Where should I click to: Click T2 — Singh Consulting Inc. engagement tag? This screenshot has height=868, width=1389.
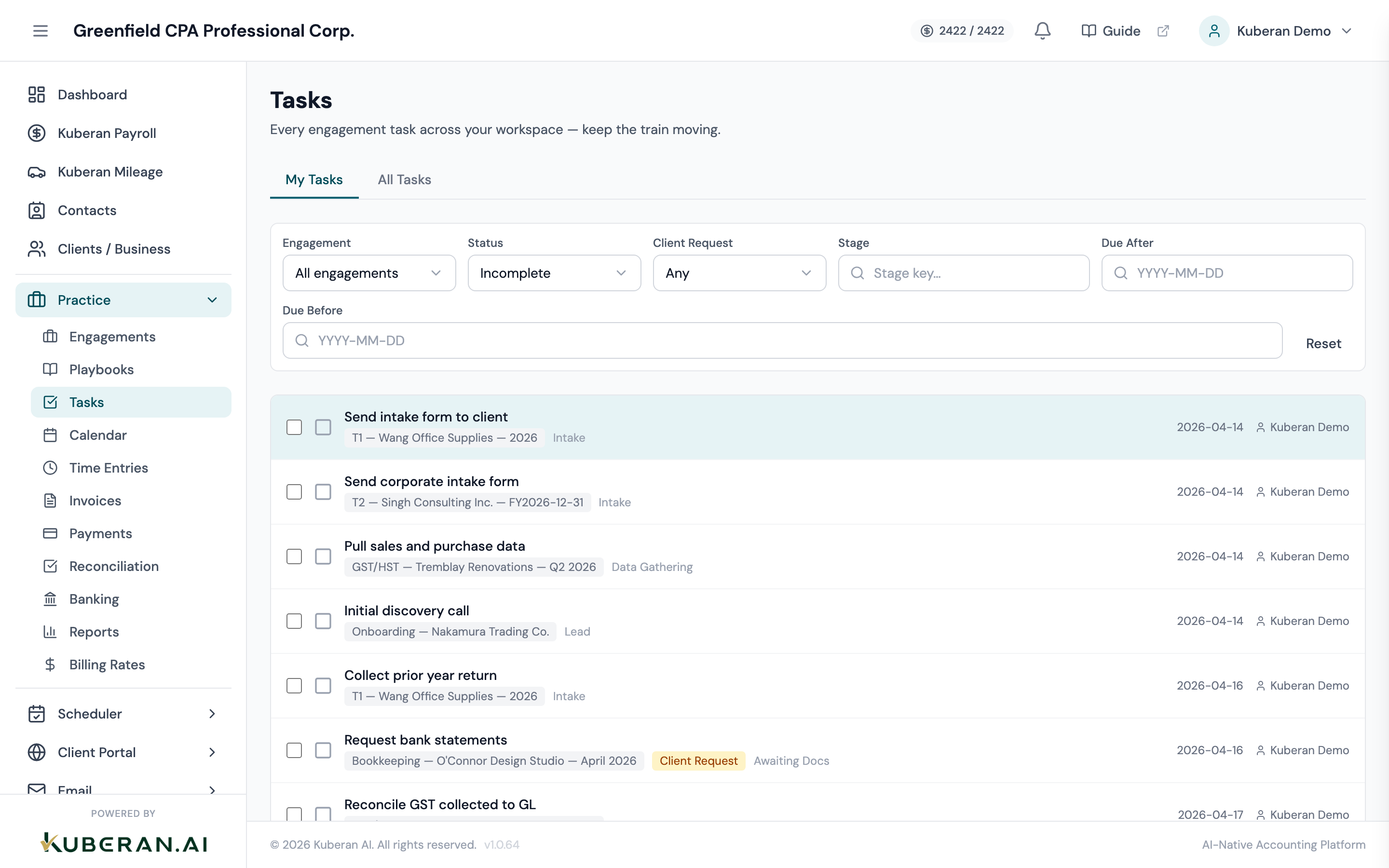pos(467,502)
